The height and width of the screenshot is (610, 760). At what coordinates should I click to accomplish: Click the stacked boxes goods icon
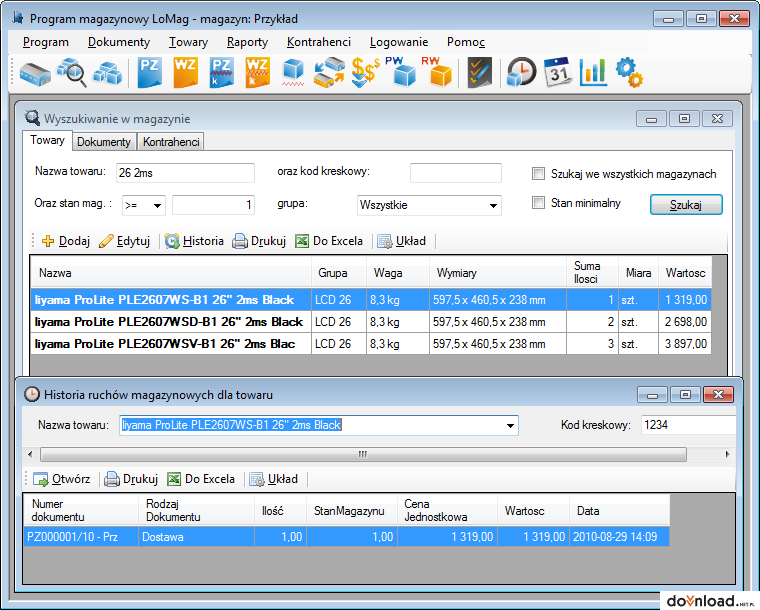coord(108,73)
